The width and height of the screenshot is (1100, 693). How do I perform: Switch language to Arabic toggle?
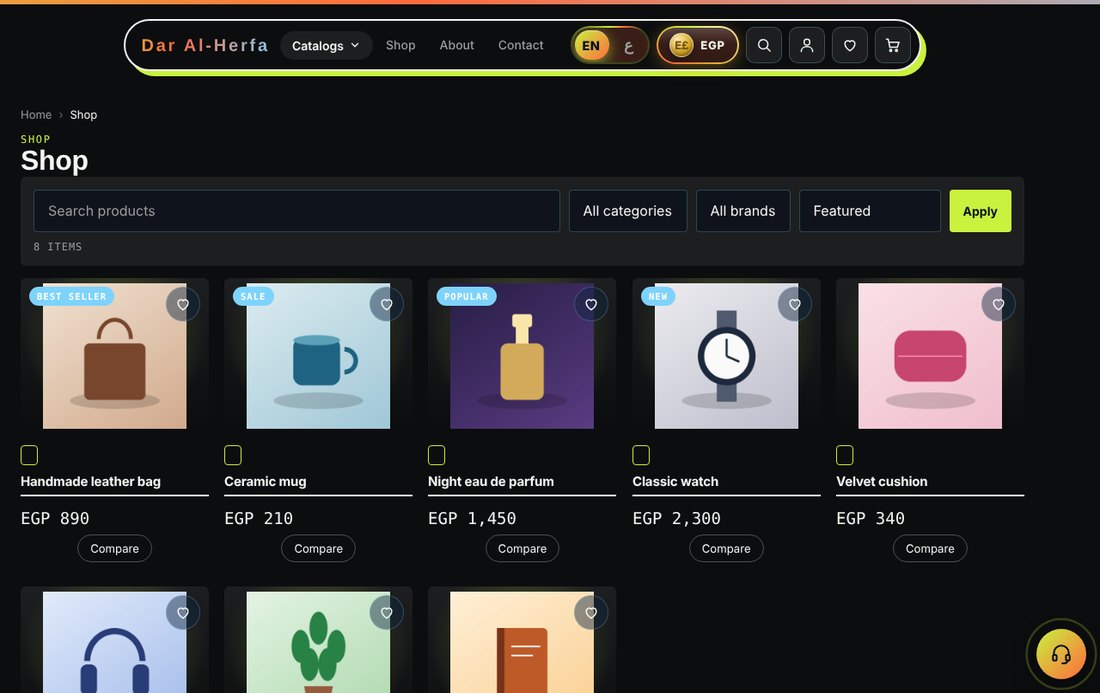point(629,46)
